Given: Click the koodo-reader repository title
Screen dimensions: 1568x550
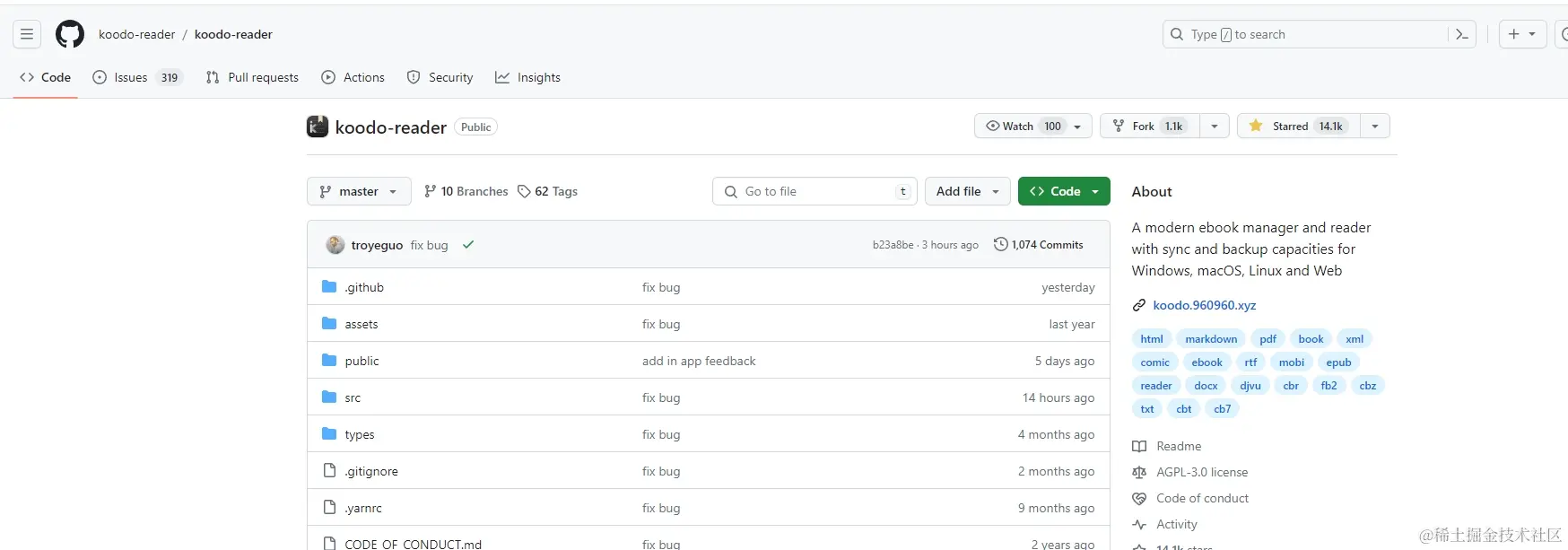Looking at the screenshot, I should coord(390,127).
